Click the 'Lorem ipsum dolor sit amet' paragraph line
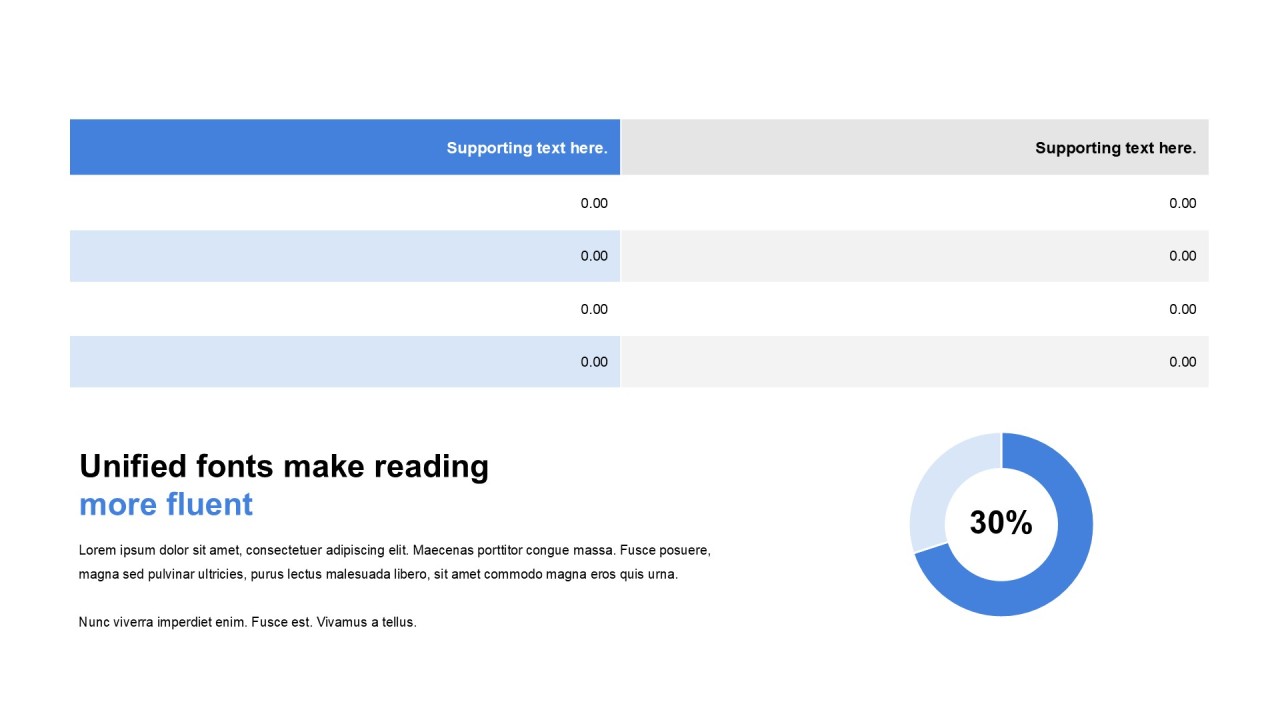 pos(394,550)
